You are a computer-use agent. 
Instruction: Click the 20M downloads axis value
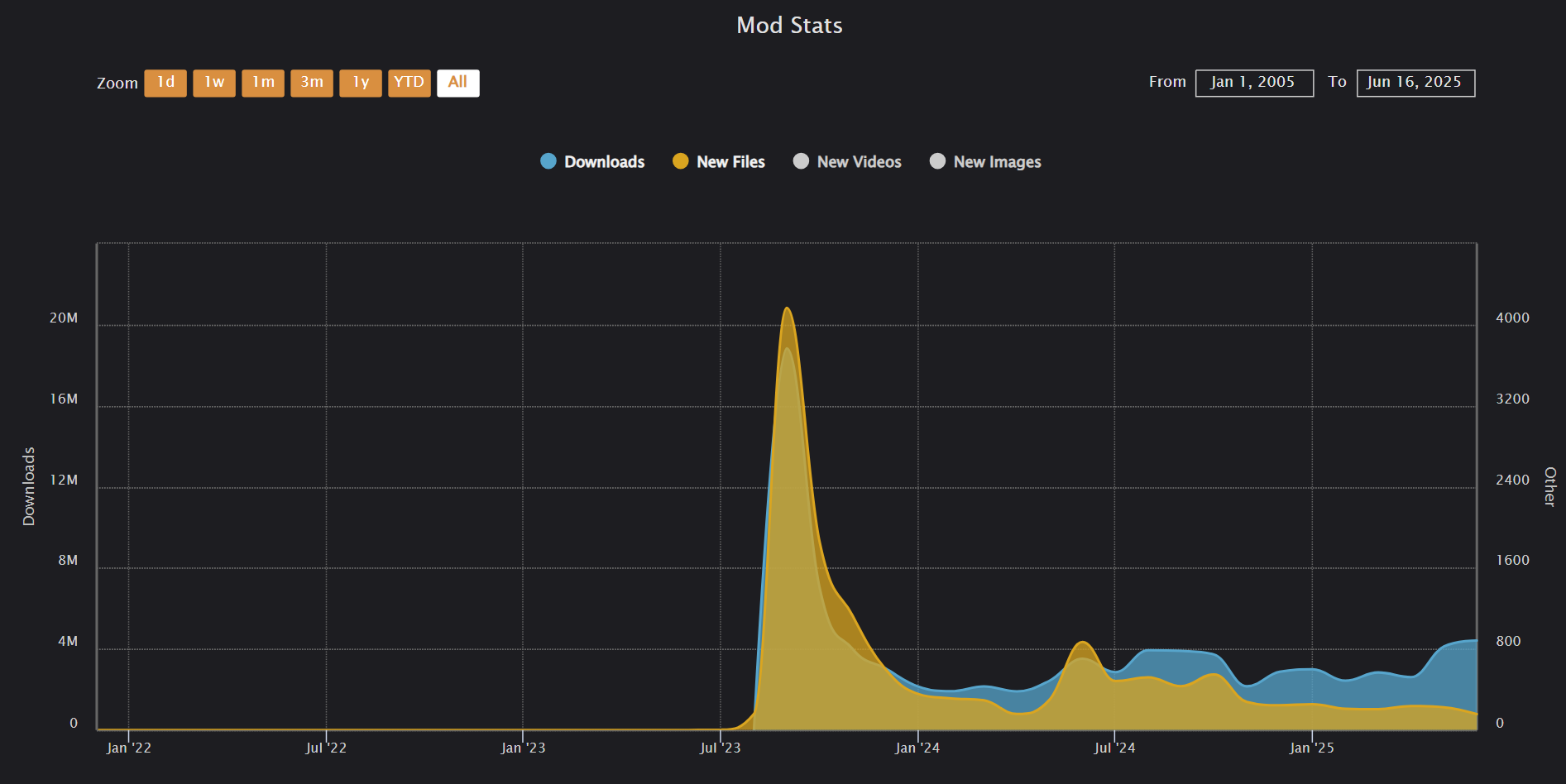click(64, 318)
